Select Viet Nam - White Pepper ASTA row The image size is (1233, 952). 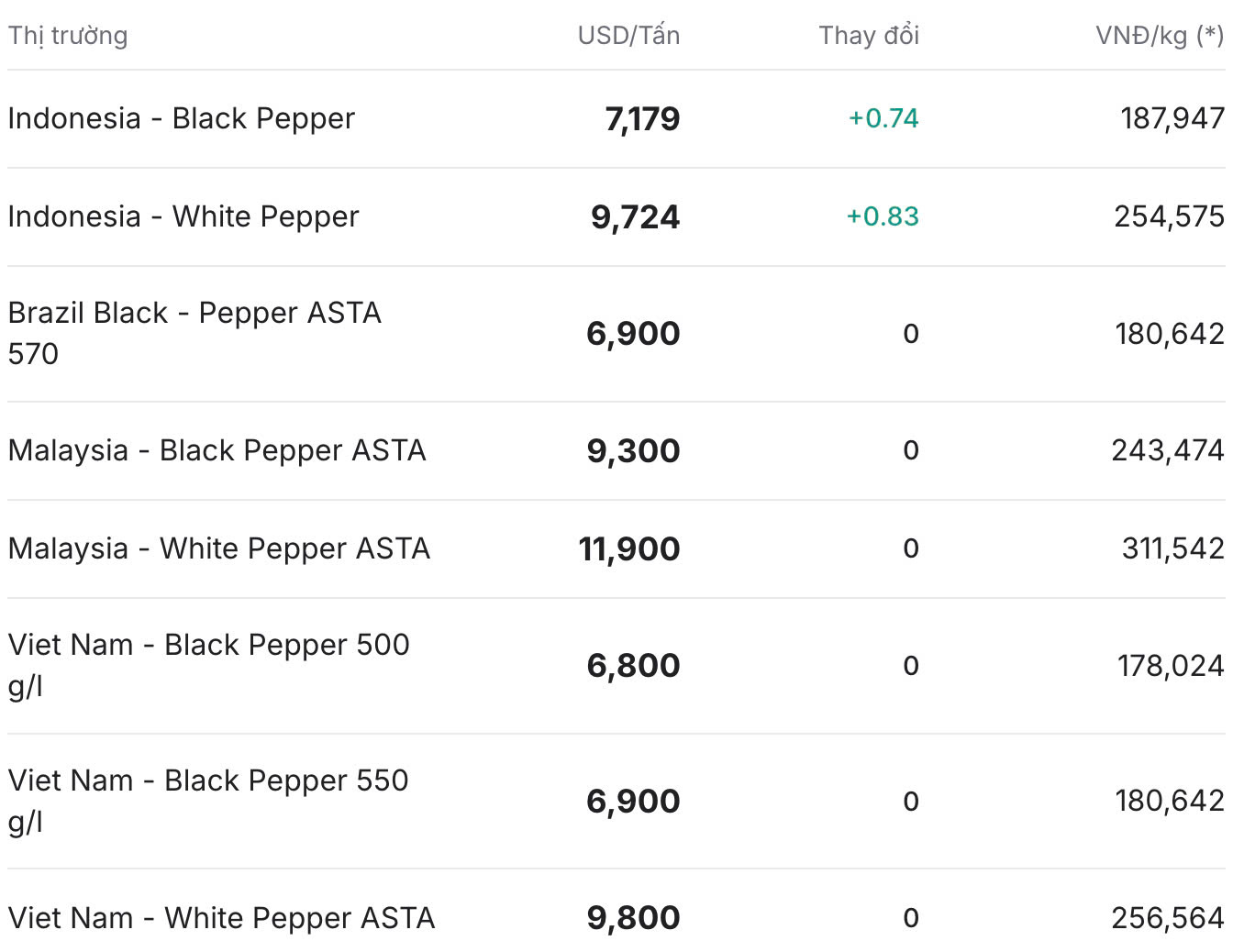click(616, 917)
